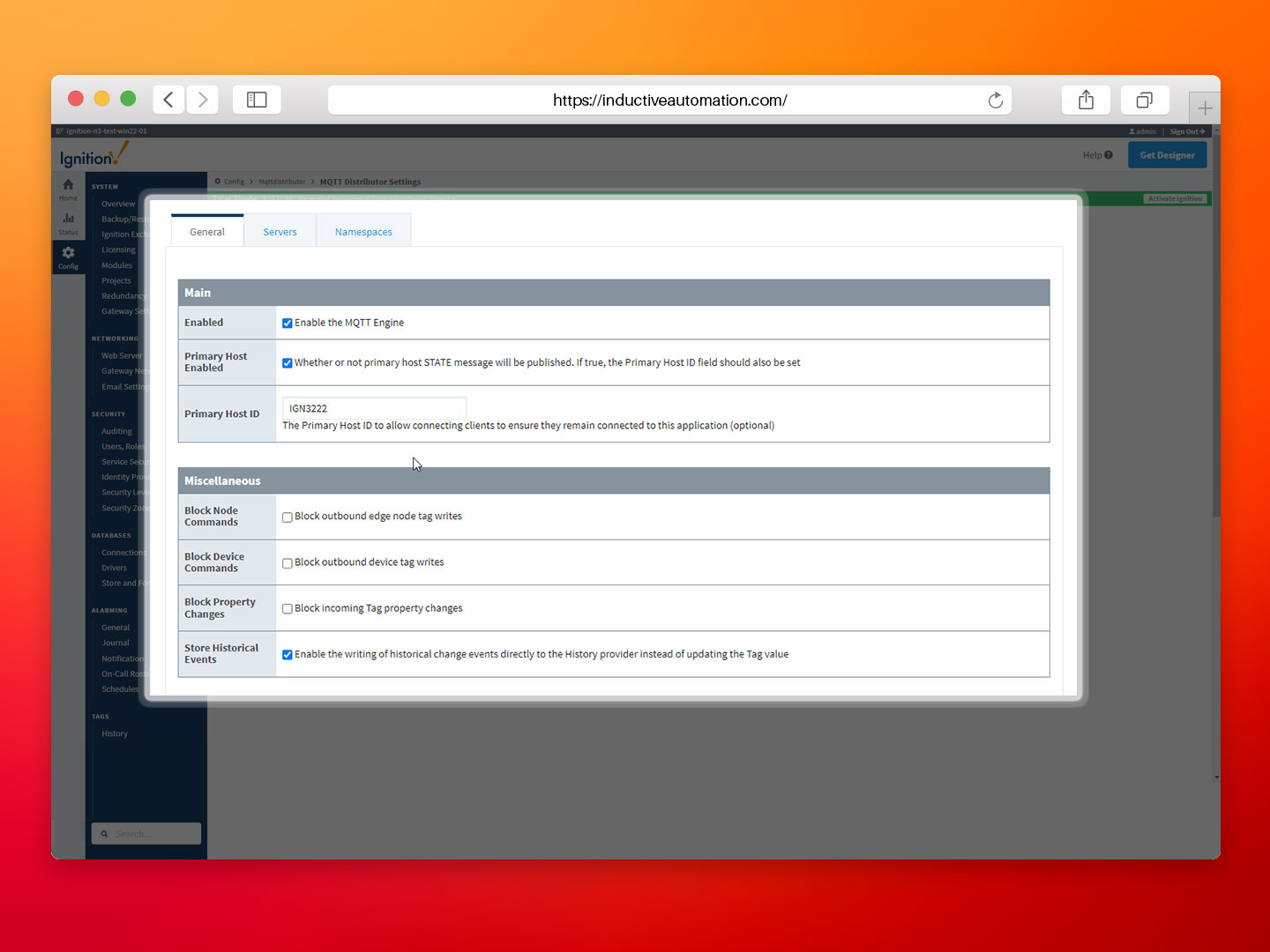1270x952 pixels.
Task: Show all tabs overview icon
Action: (x=1145, y=100)
